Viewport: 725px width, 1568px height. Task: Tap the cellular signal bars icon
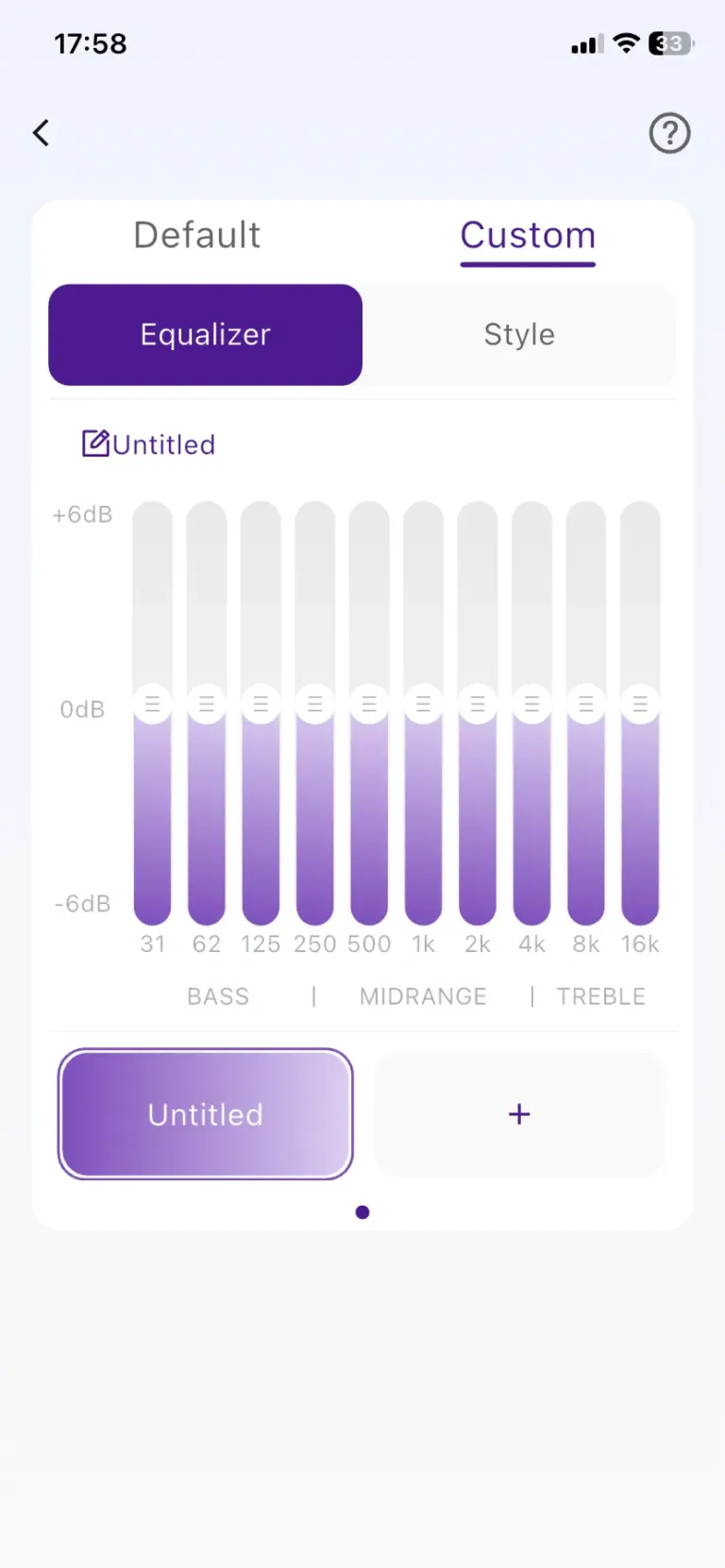click(586, 44)
